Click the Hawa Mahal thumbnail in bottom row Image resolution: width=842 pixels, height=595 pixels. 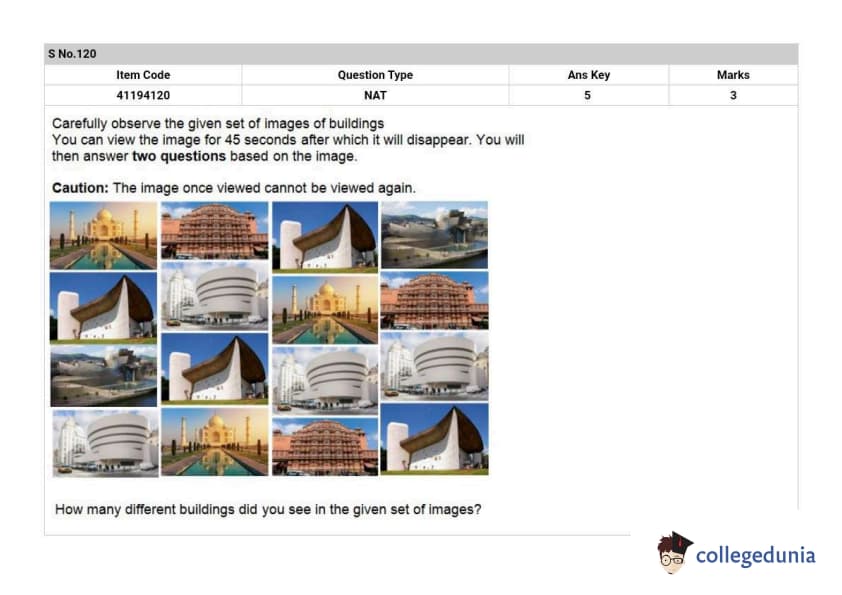(325, 446)
